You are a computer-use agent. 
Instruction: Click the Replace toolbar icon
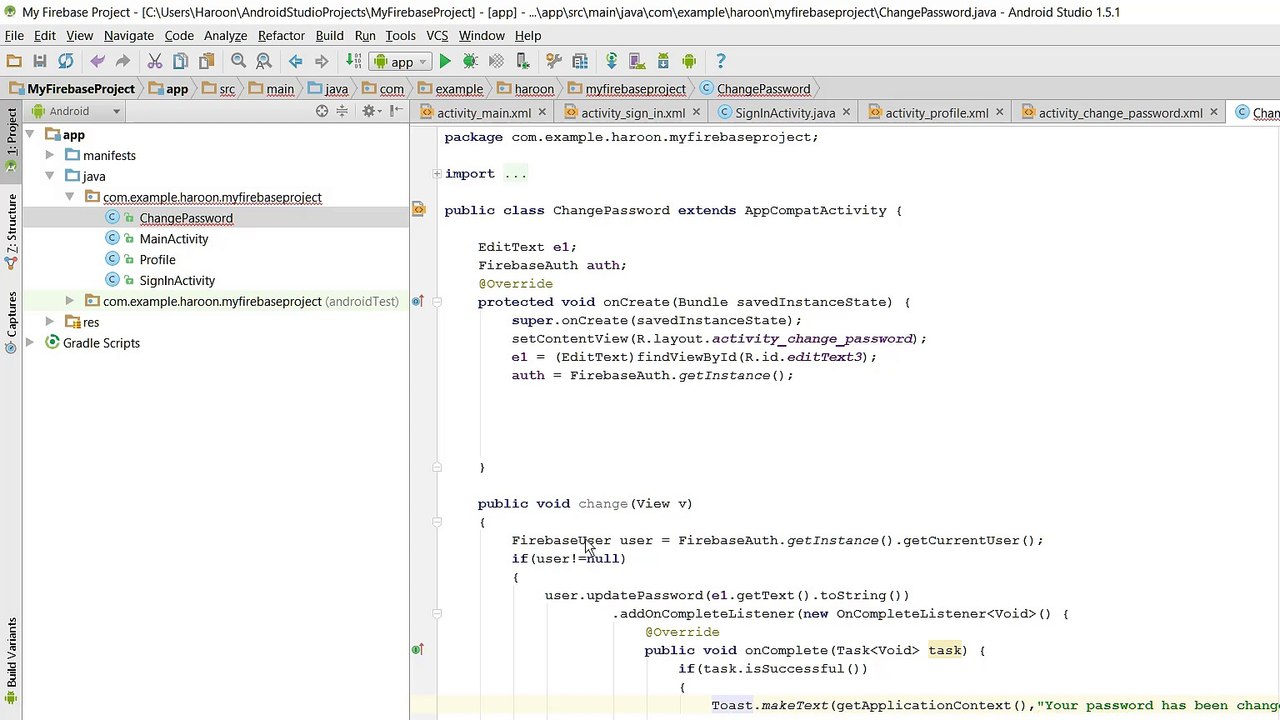click(264, 62)
